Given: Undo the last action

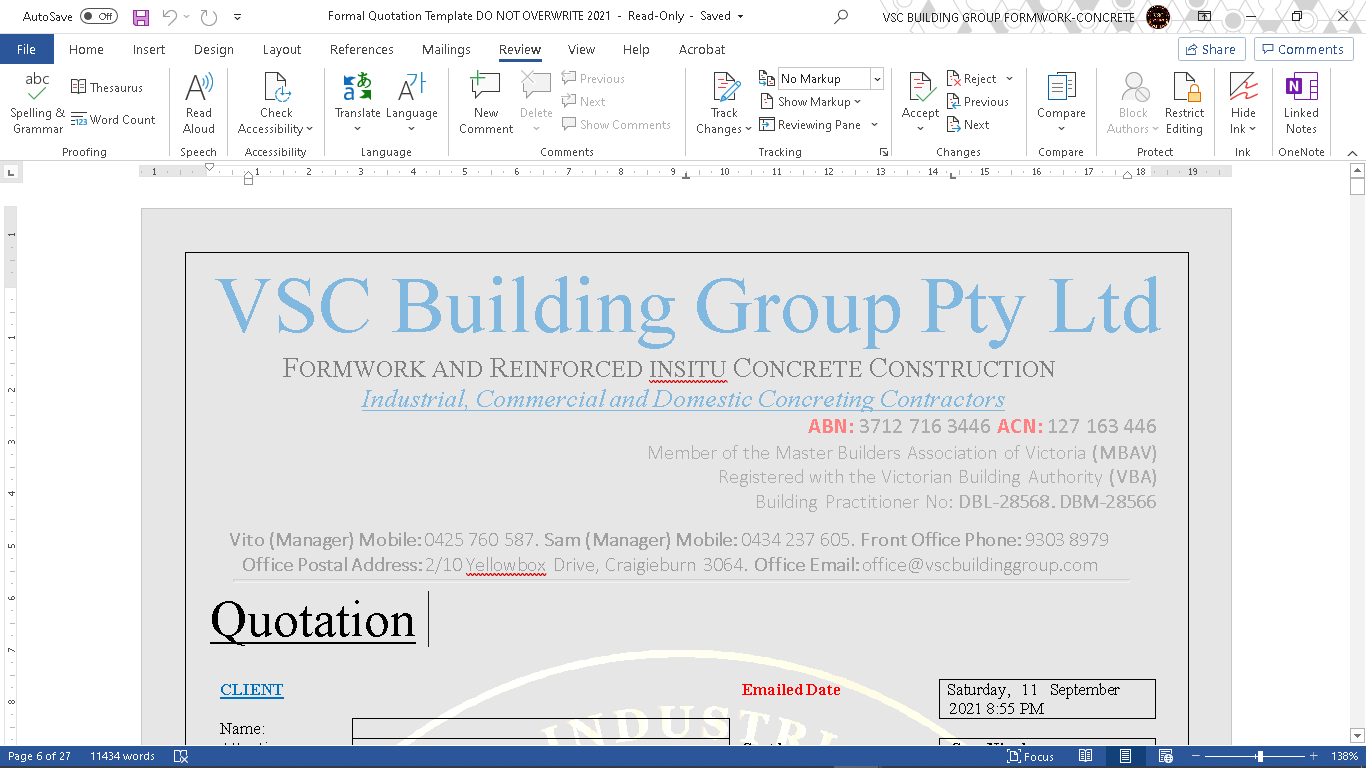Looking at the screenshot, I should click(x=169, y=17).
